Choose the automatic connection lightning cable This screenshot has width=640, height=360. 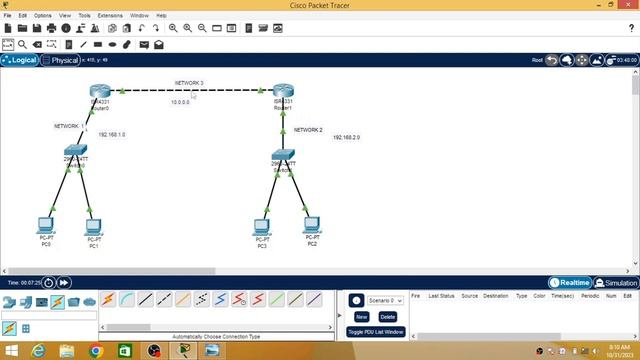[108, 300]
